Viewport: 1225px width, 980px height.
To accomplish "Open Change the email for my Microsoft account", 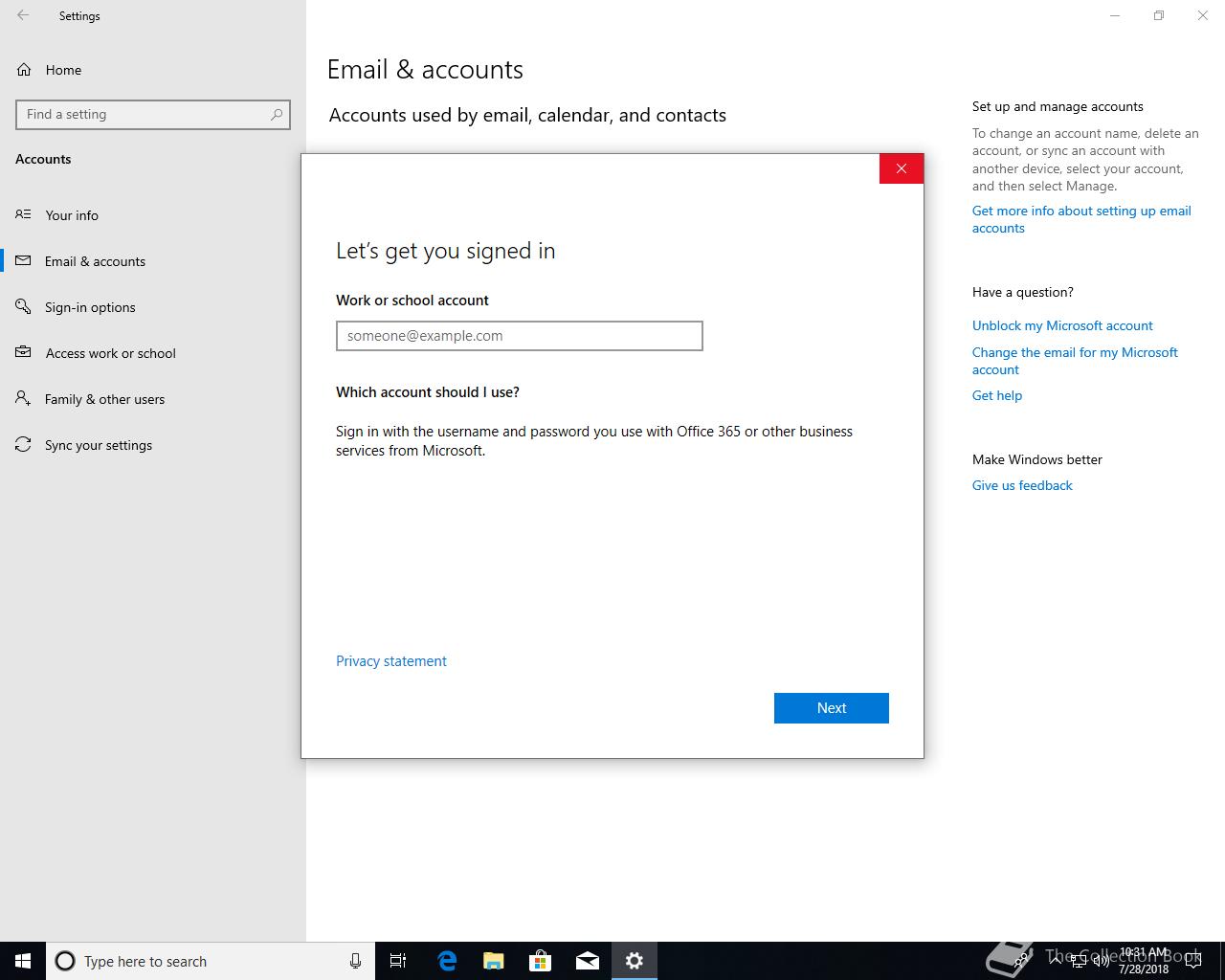I will click(1075, 361).
